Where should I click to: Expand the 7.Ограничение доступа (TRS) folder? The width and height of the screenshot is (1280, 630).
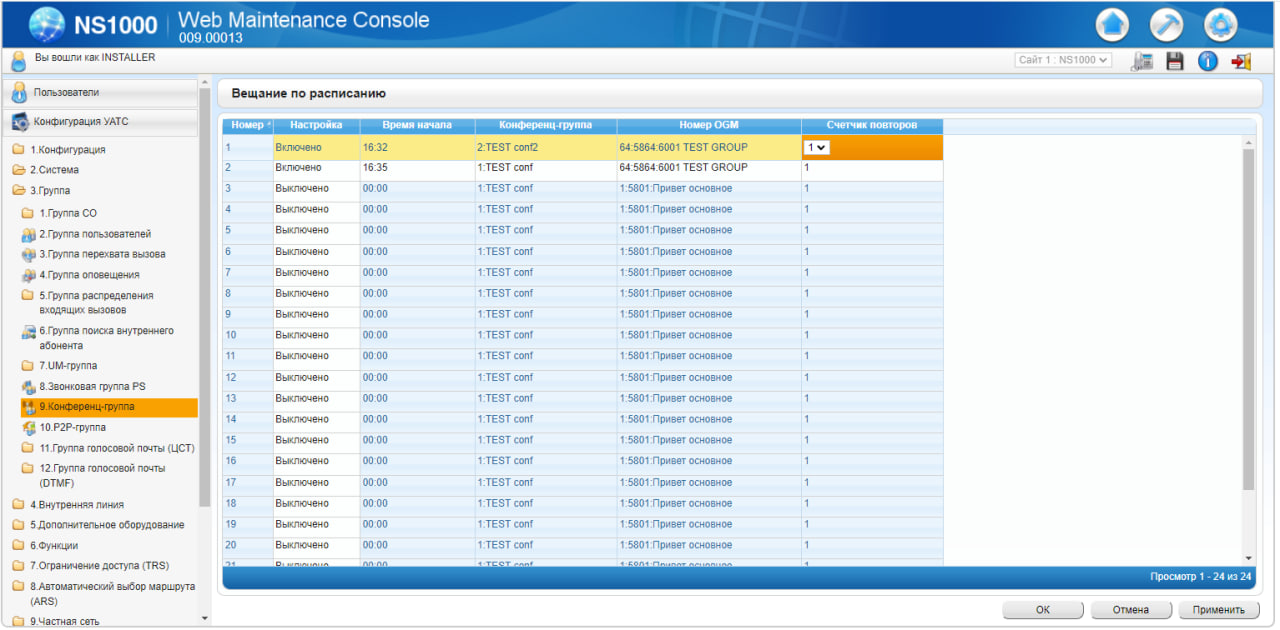18,566
